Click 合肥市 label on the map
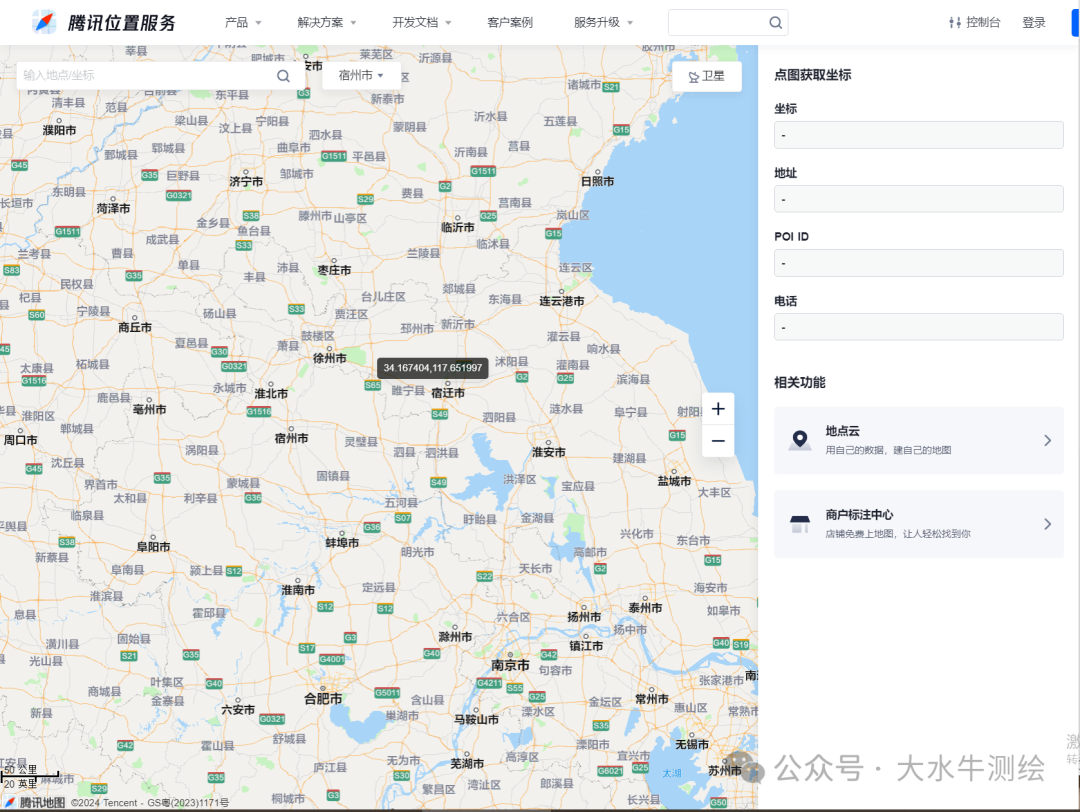This screenshot has height=812, width=1080. coord(323,698)
